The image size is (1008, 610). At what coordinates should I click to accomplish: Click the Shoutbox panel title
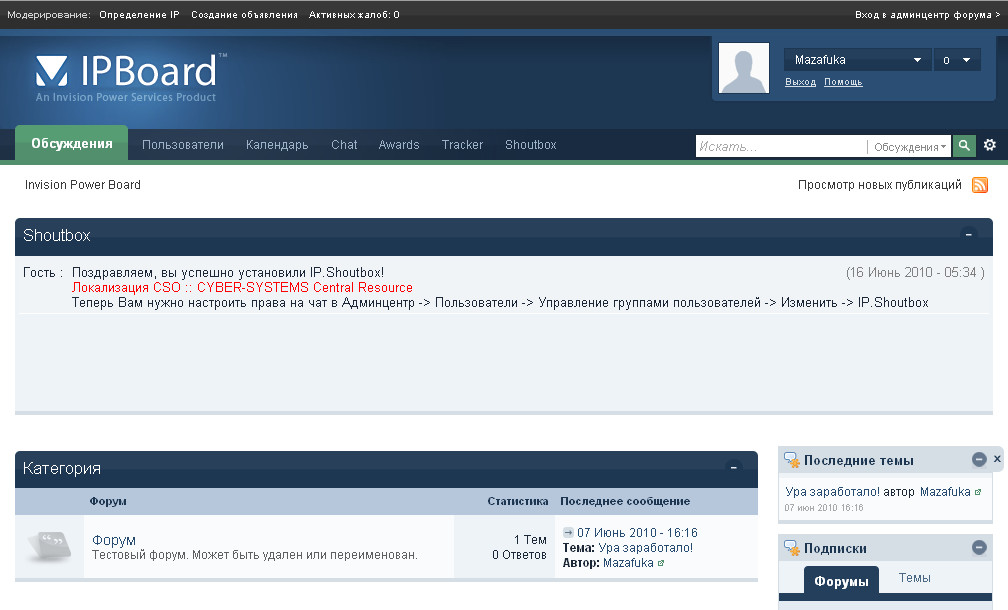pyautogui.click(x=57, y=235)
